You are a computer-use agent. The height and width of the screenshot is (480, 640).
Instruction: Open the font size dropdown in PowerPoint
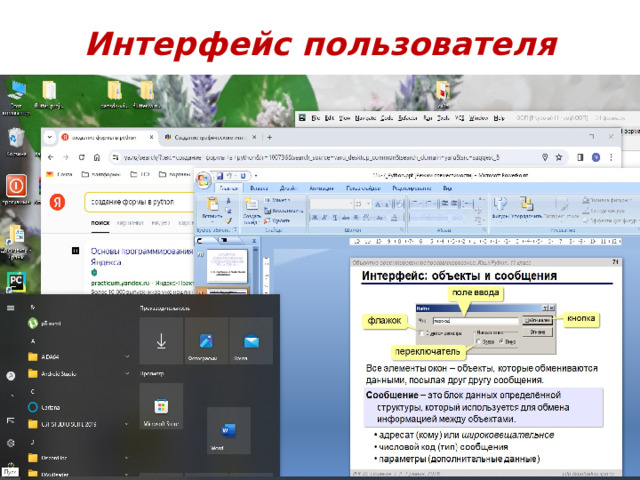pyautogui.click(x=368, y=204)
